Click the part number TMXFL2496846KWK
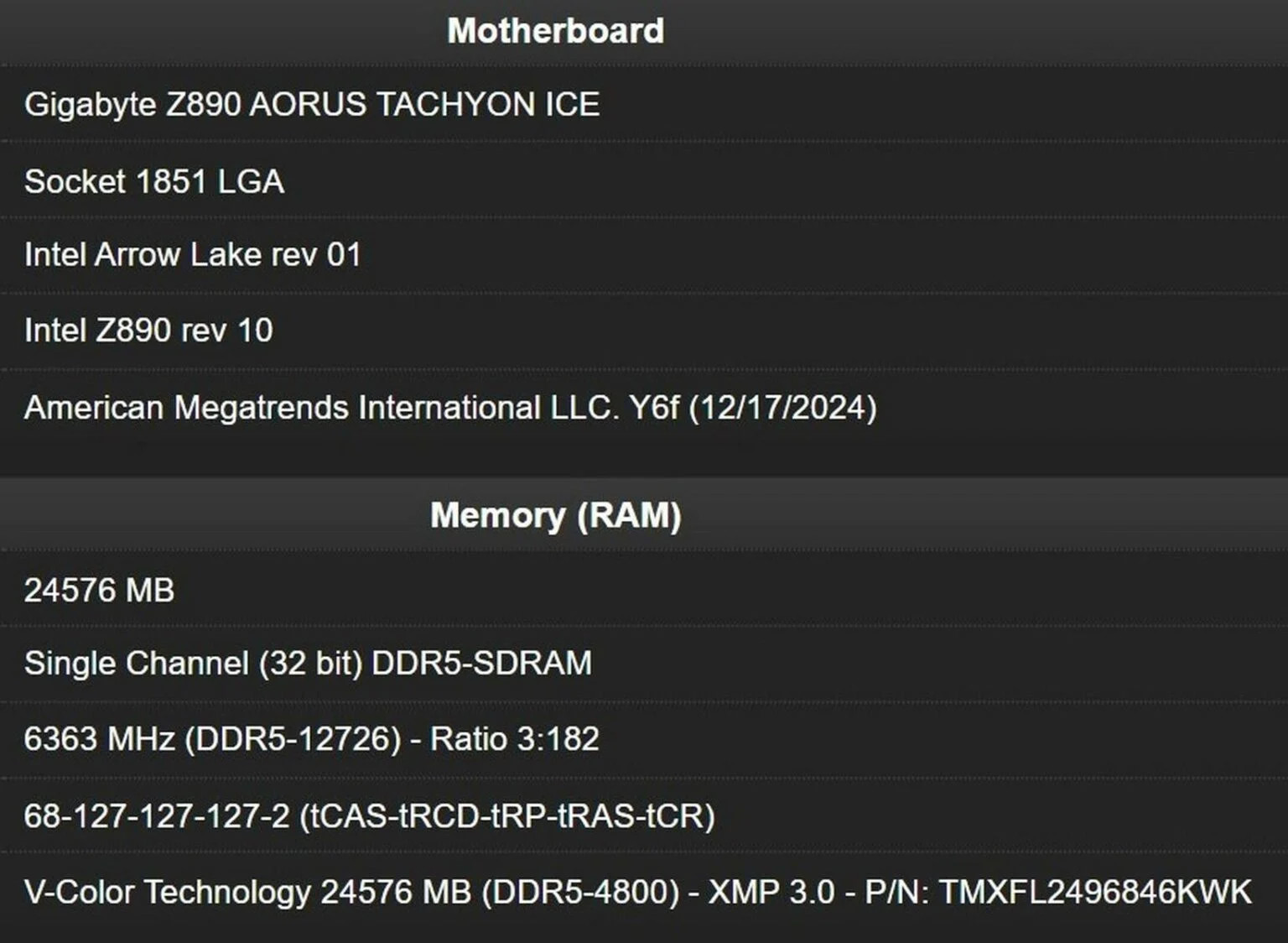Viewport: 1288px width, 943px height. click(x=1094, y=892)
